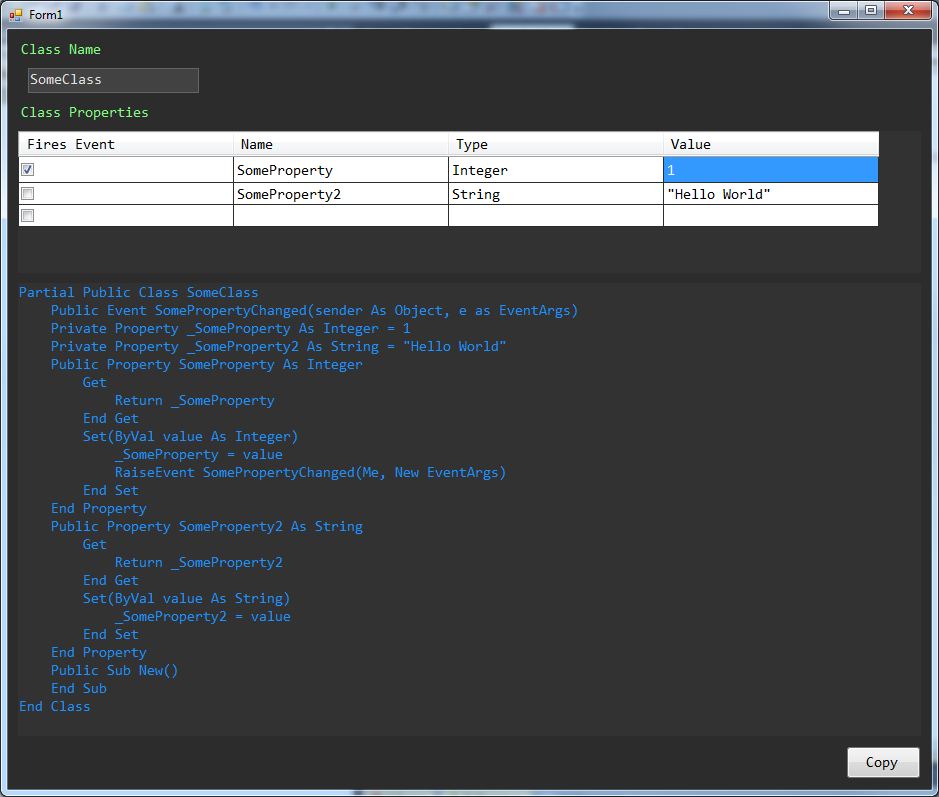The width and height of the screenshot is (939, 797).
Task: Click the Private Property _SomeProperty2 line
Action: point(278,346)
